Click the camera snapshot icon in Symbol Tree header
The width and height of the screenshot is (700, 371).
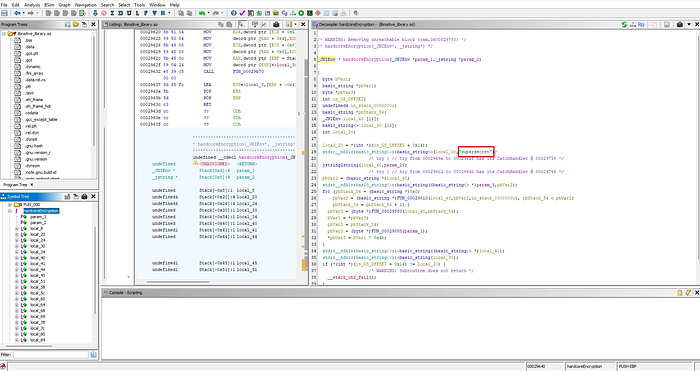click(84, 196)
